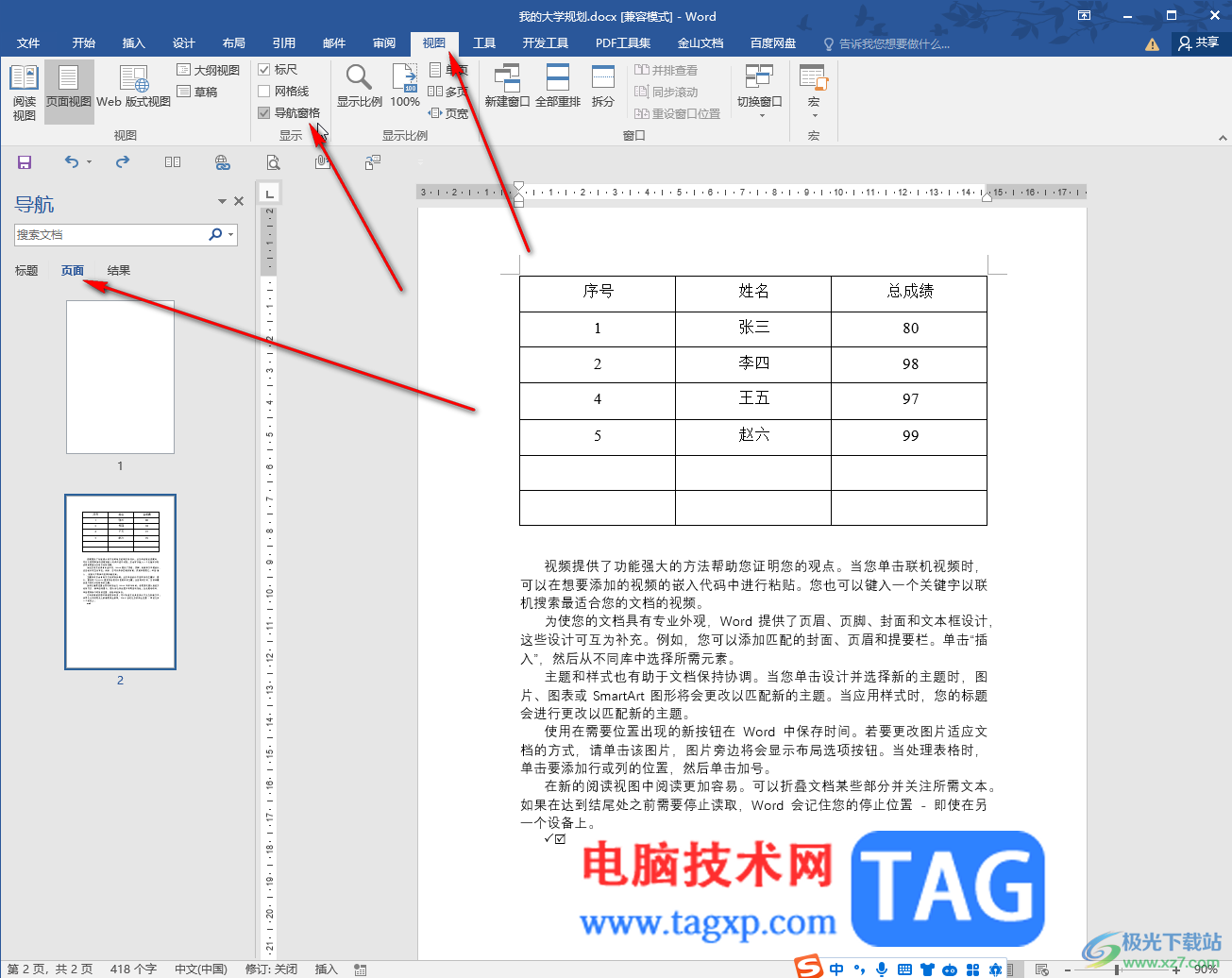The image size is (1232, 978).
Task: Click the zoom slider handle
Action: tap(1117, 970)
